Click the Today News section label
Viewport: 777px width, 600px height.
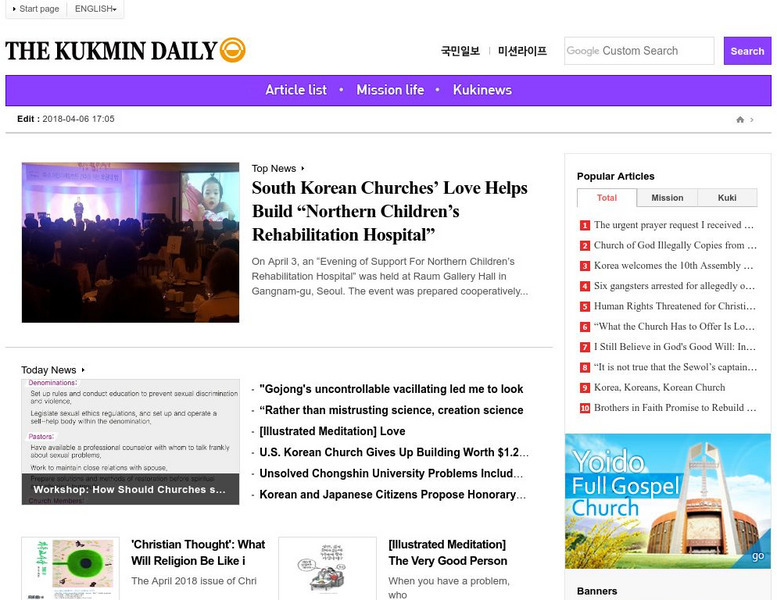(x=49, y=370)
